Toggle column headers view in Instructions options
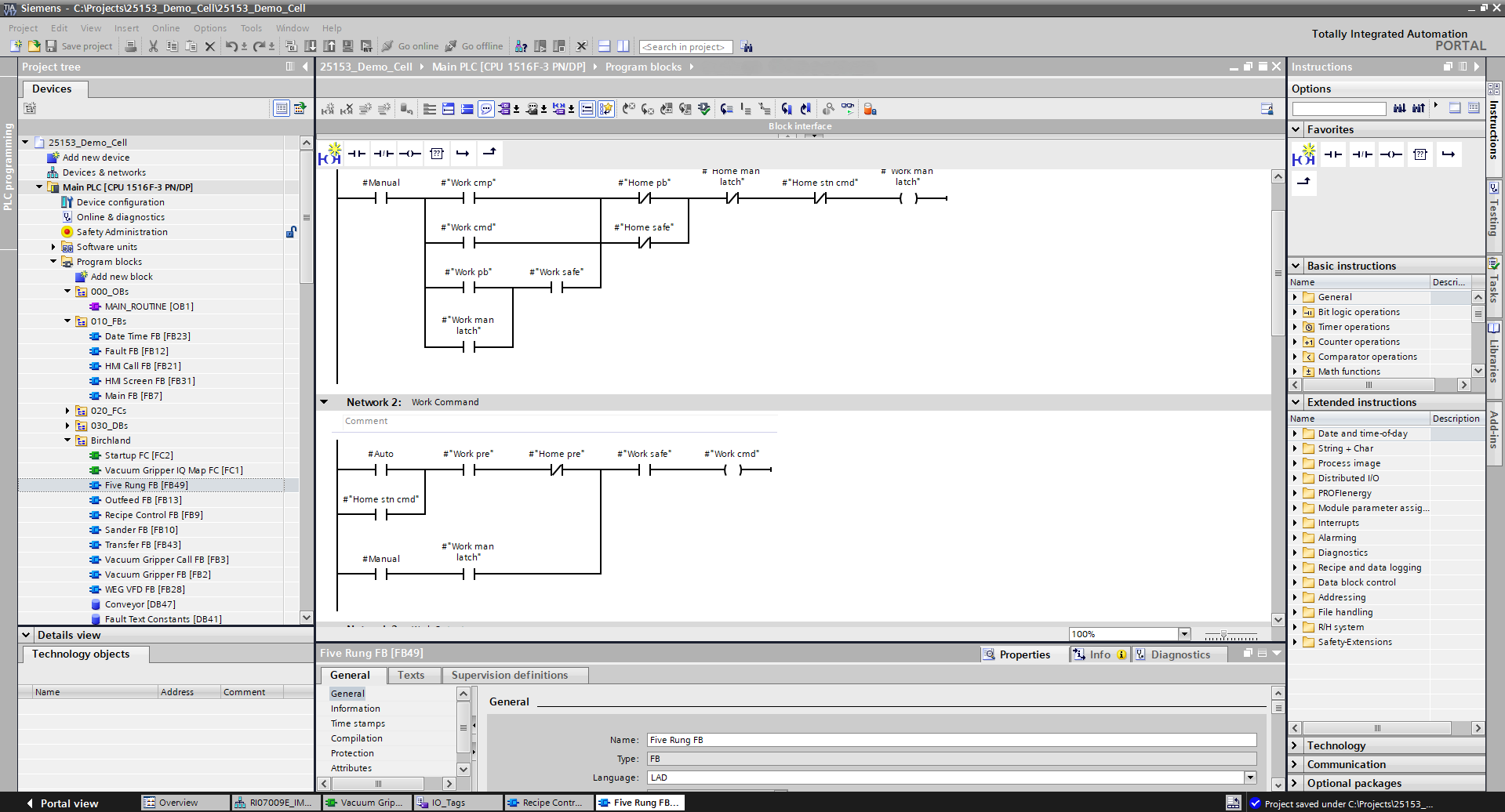This screenshot has height=812, width=1505. [1474, 108]
